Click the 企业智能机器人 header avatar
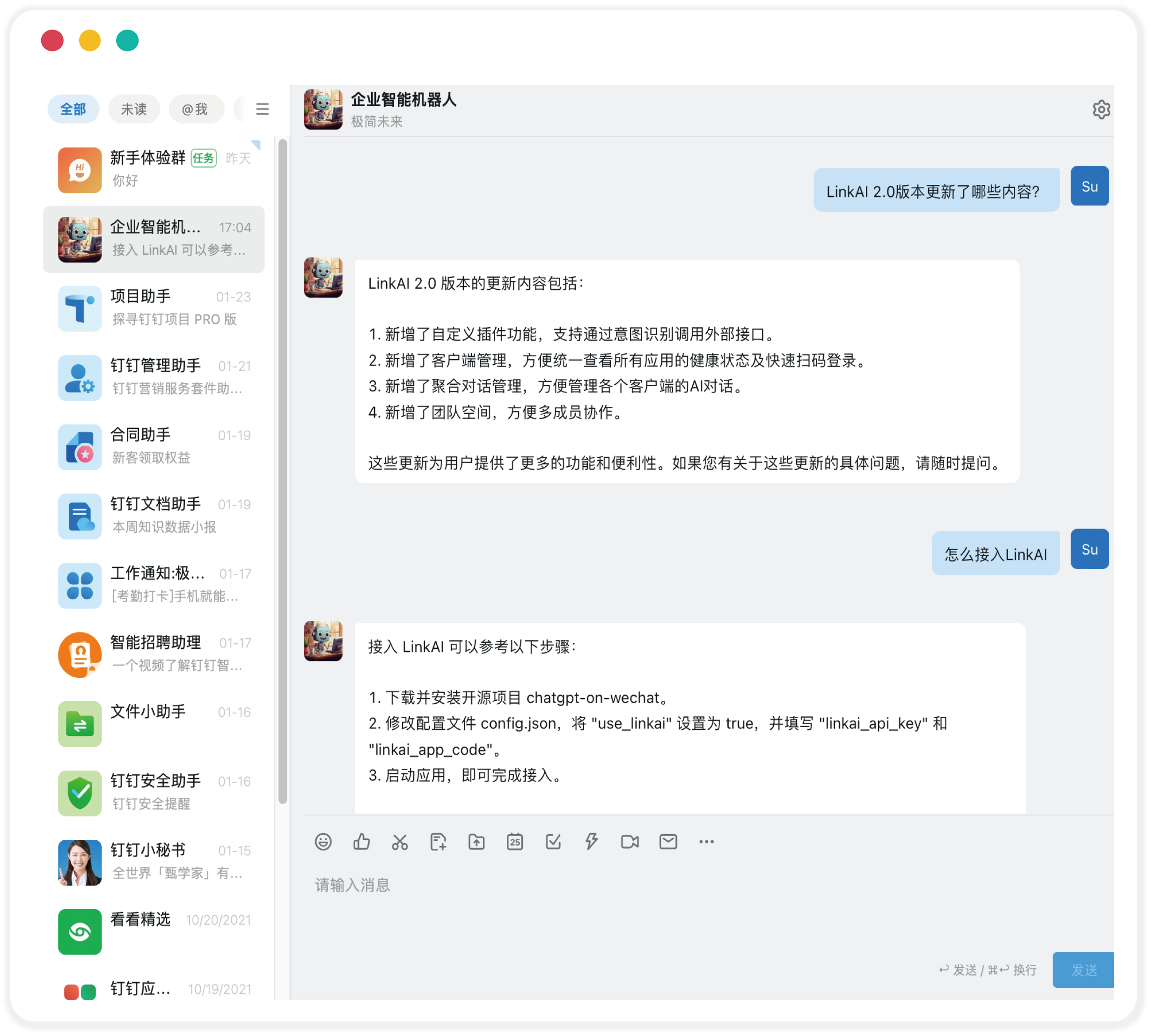Image resolution: width=1150 pixels, height=1036 pixels. 323,109
